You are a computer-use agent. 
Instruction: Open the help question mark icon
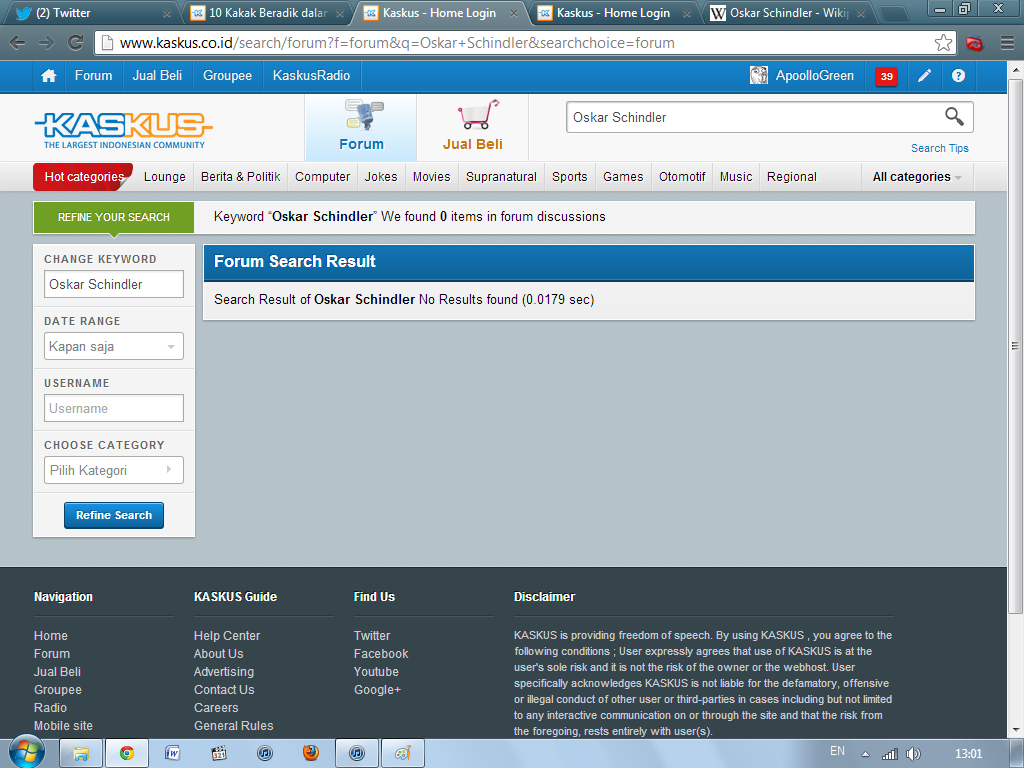tap(958, 76)
